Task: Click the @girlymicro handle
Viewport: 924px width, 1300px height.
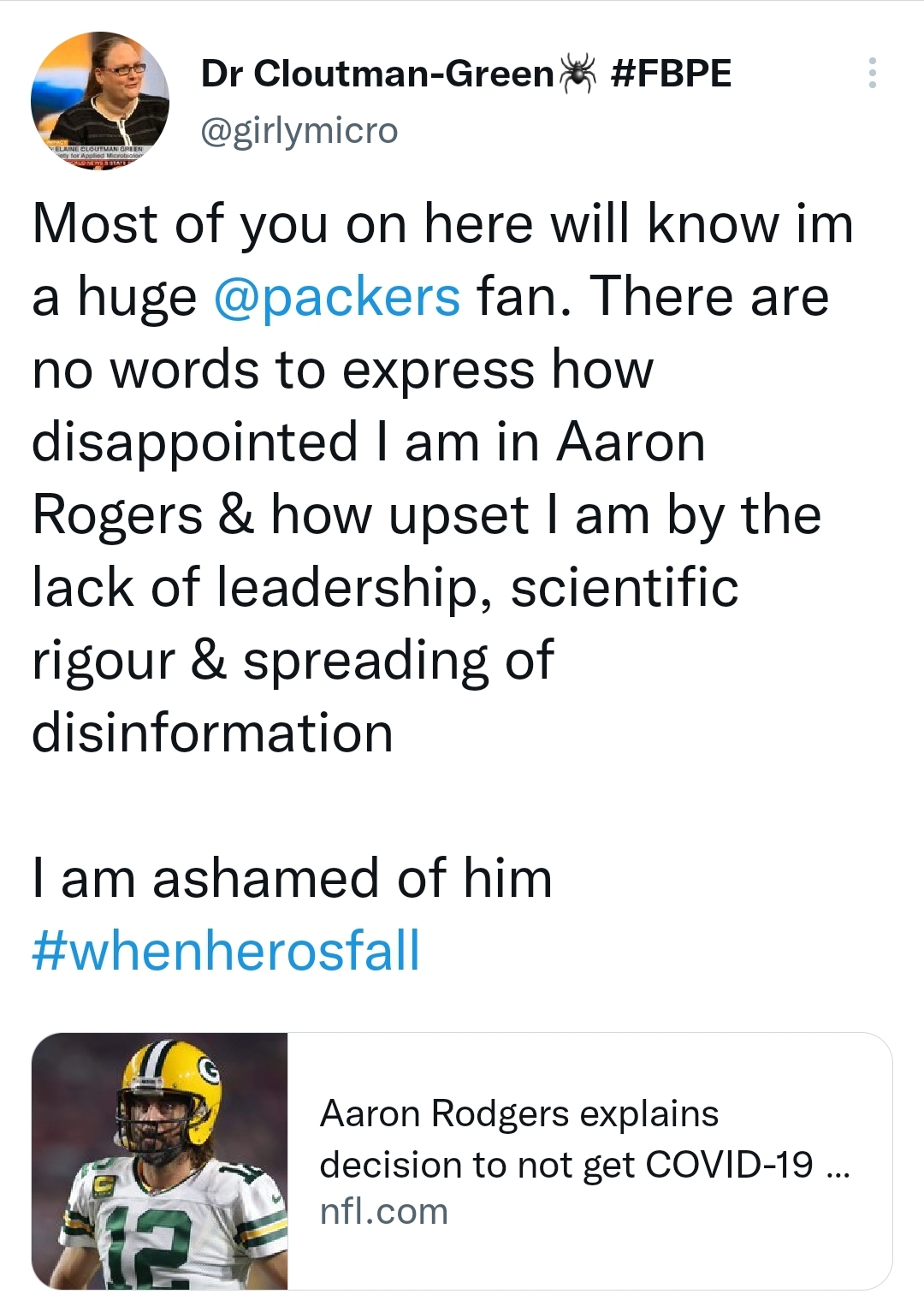Action: coord(299,130)
